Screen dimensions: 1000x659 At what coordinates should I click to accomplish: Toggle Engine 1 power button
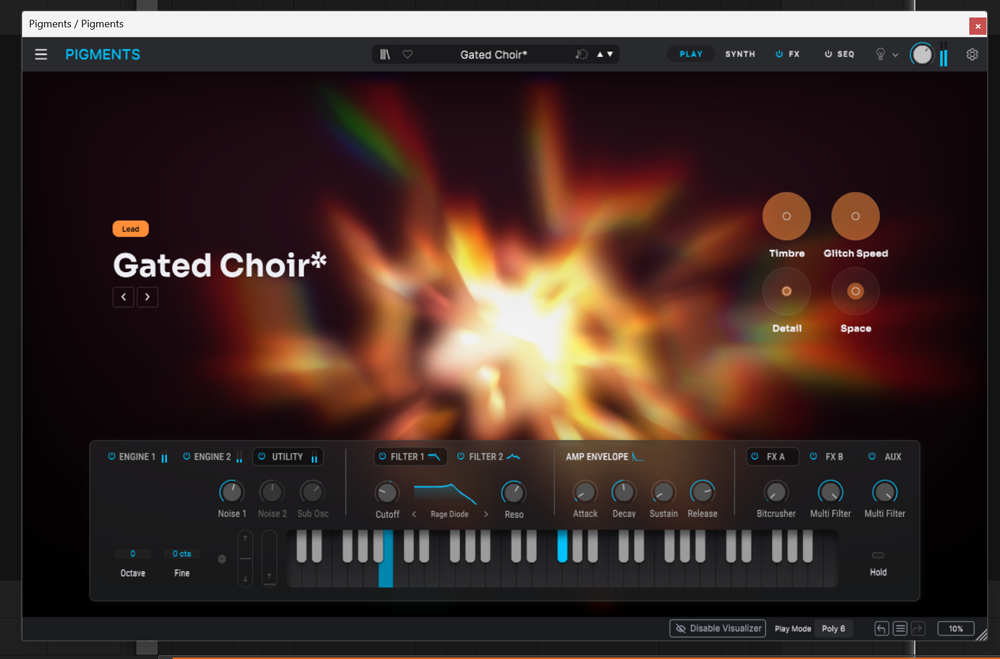pos(112,457)
